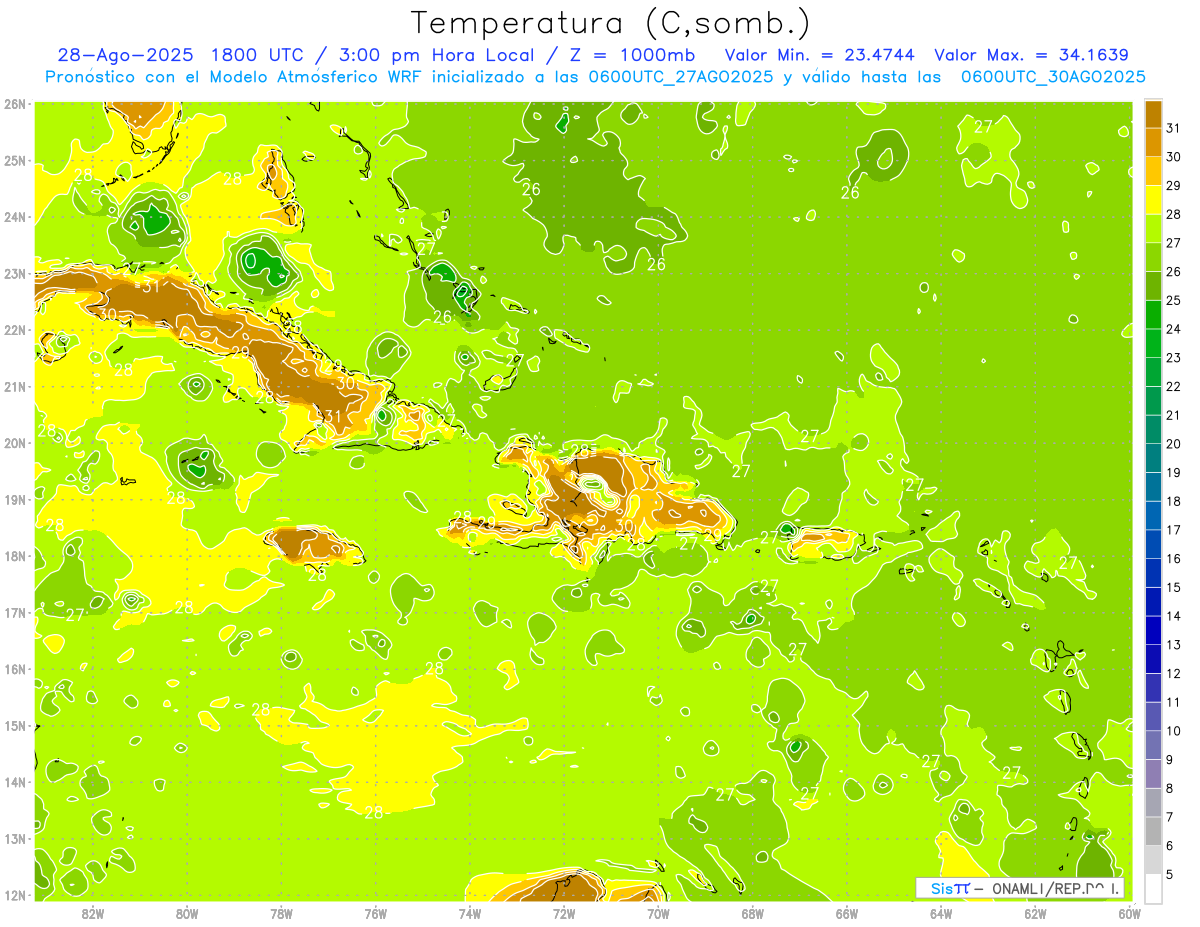The image size is (1200, 927).
Task: Click the yellow legend swatch between 28 and 29
Action: 1153,199
